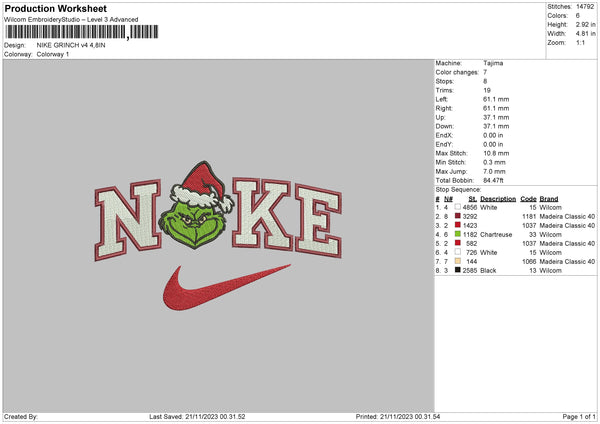Click the Min Stitch value 0.3 mm

494,162
